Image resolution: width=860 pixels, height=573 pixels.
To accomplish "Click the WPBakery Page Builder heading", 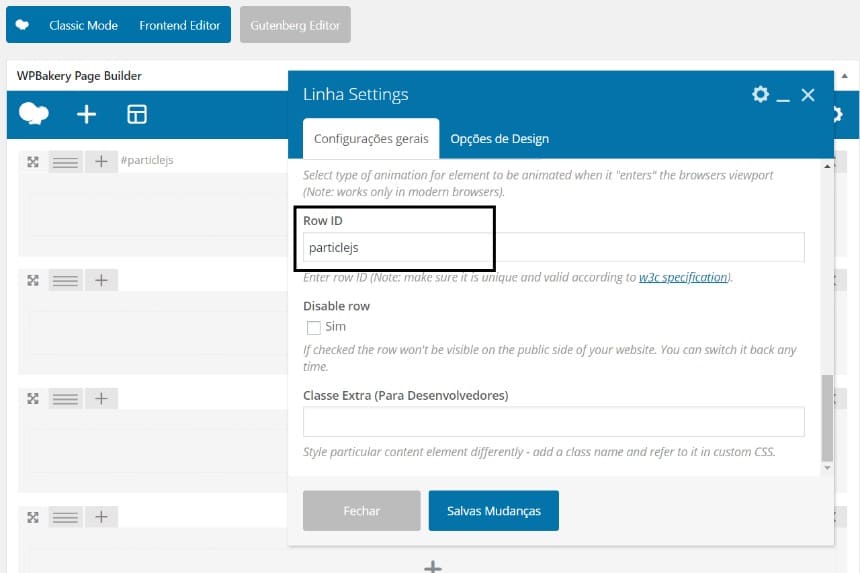I will (79, 76).
